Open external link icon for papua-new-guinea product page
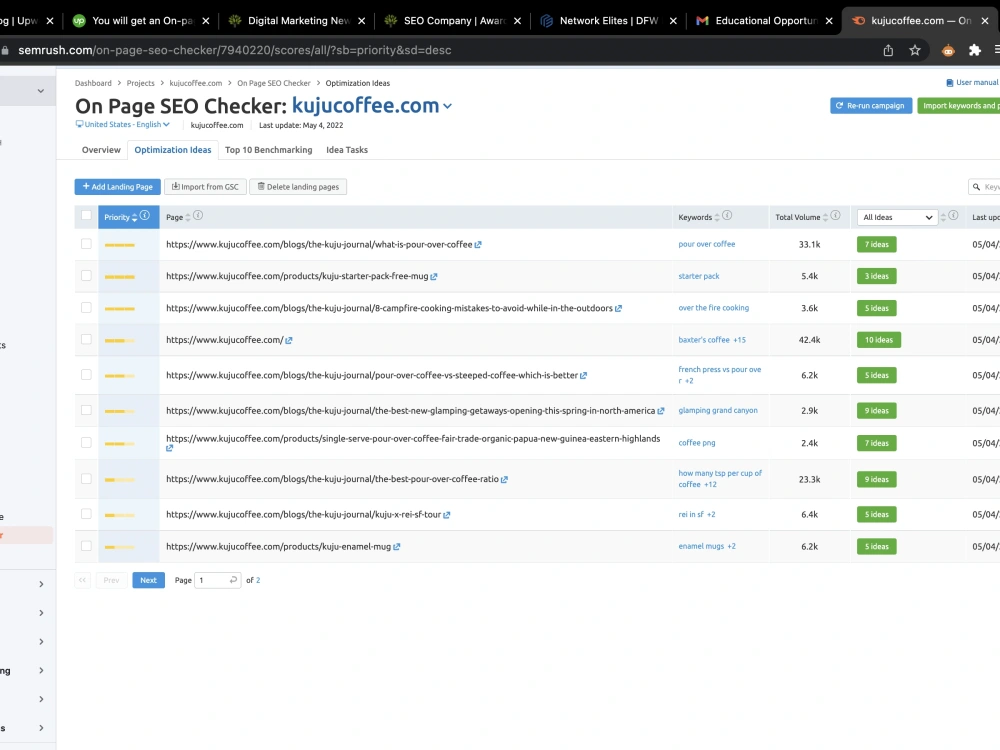 tap(170, 448)
